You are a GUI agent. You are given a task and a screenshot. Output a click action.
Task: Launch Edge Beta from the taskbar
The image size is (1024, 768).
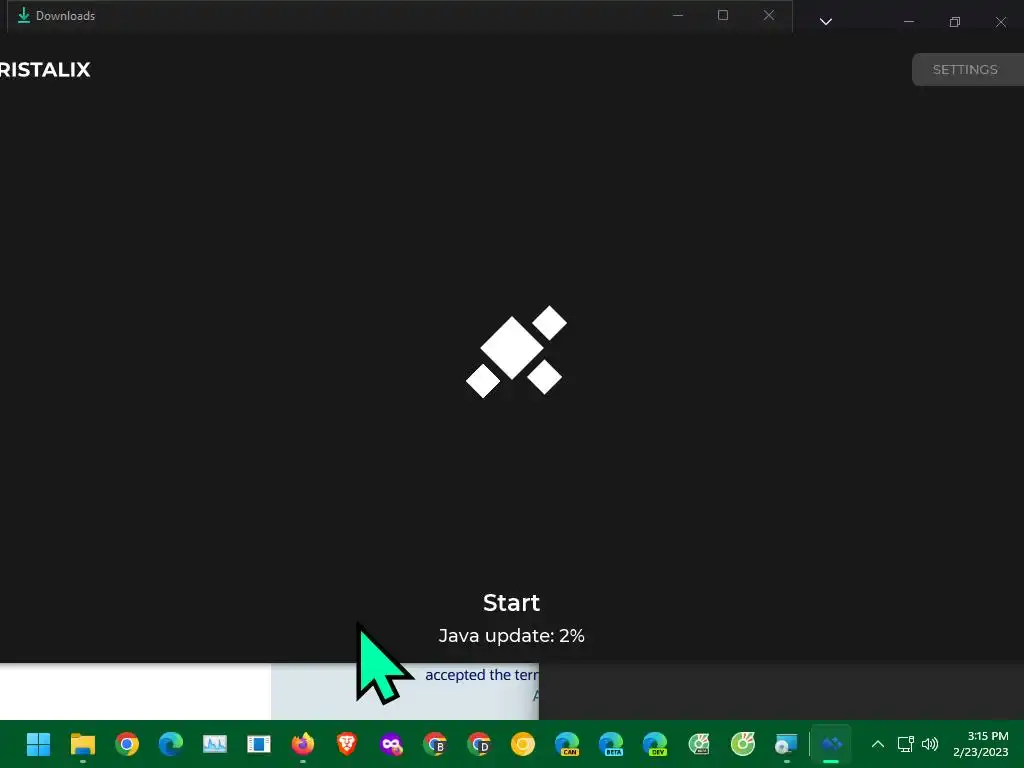click(611, 744)
